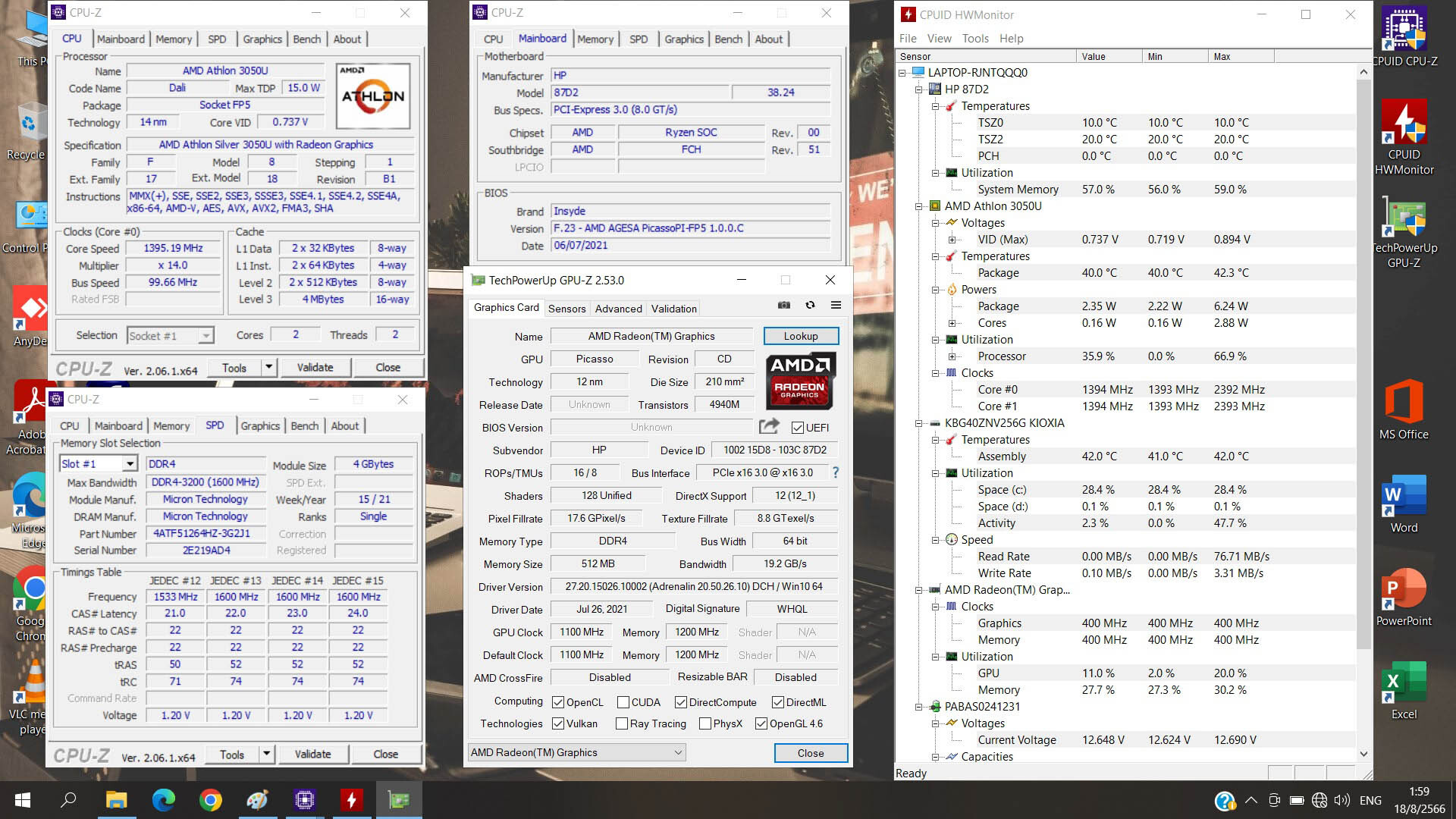The image size is (1456, 819).
Task: Switch to HWMonitor in taskbar
Action: click(351, 800)
